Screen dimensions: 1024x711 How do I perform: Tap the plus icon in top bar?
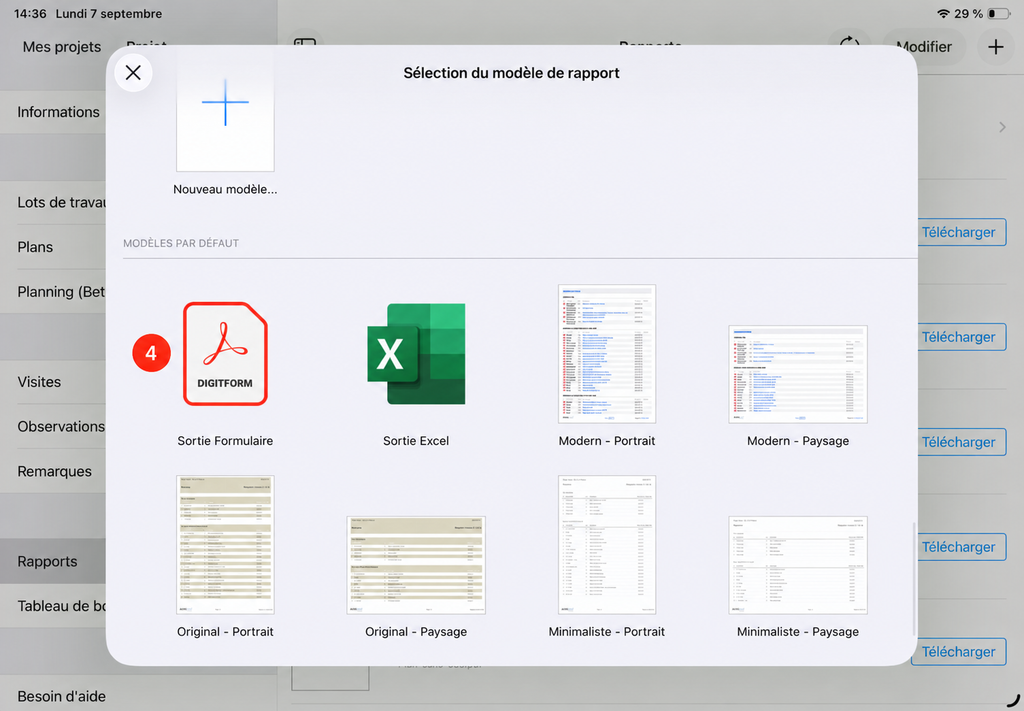(995, 47)
